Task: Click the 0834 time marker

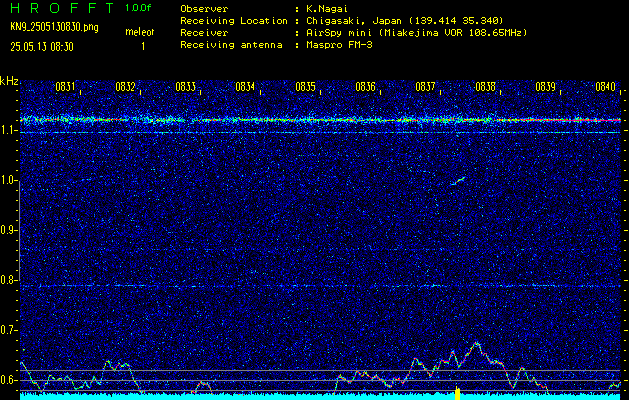Action: [x=245, y=86]
